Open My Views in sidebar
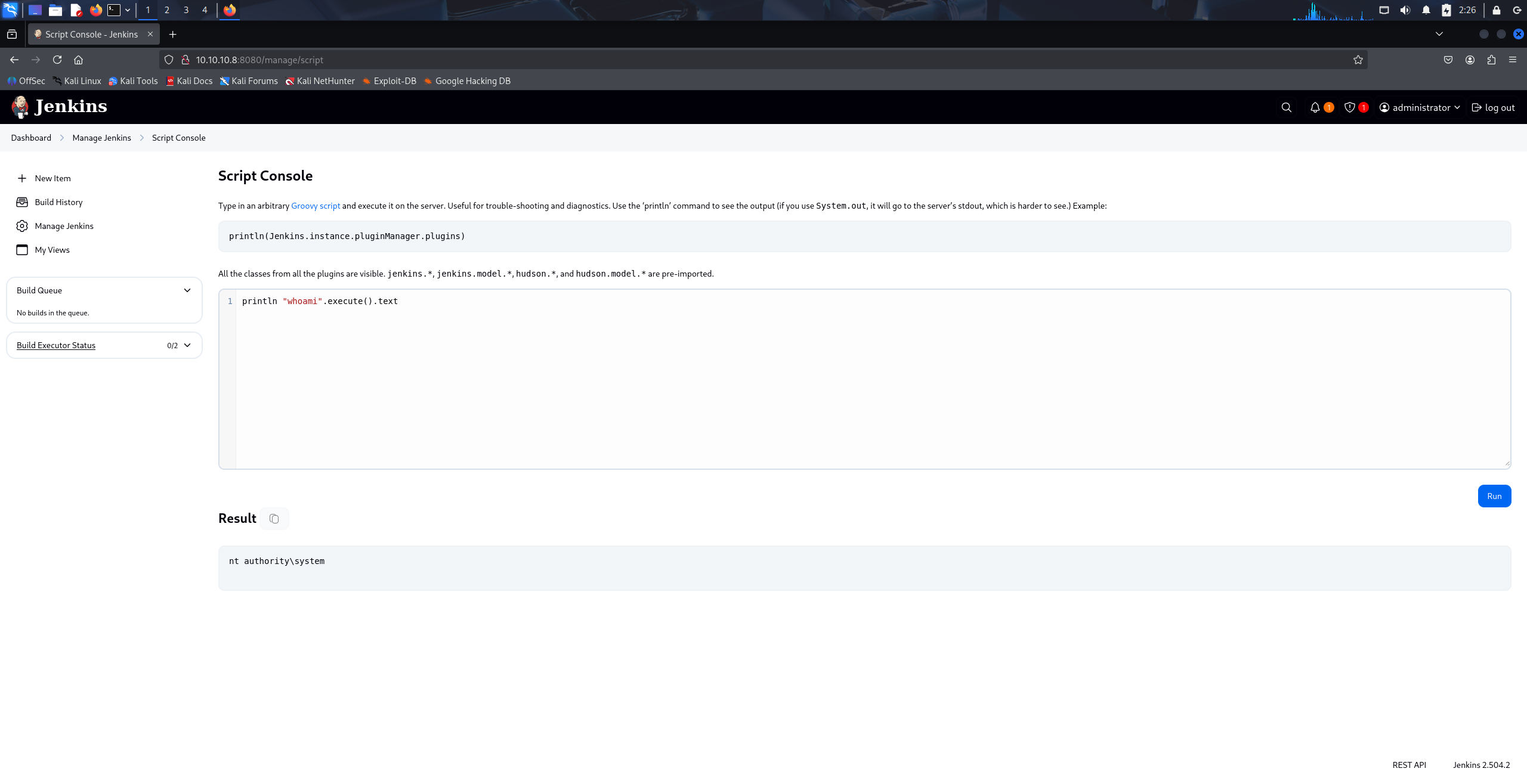 pos(52,250)
